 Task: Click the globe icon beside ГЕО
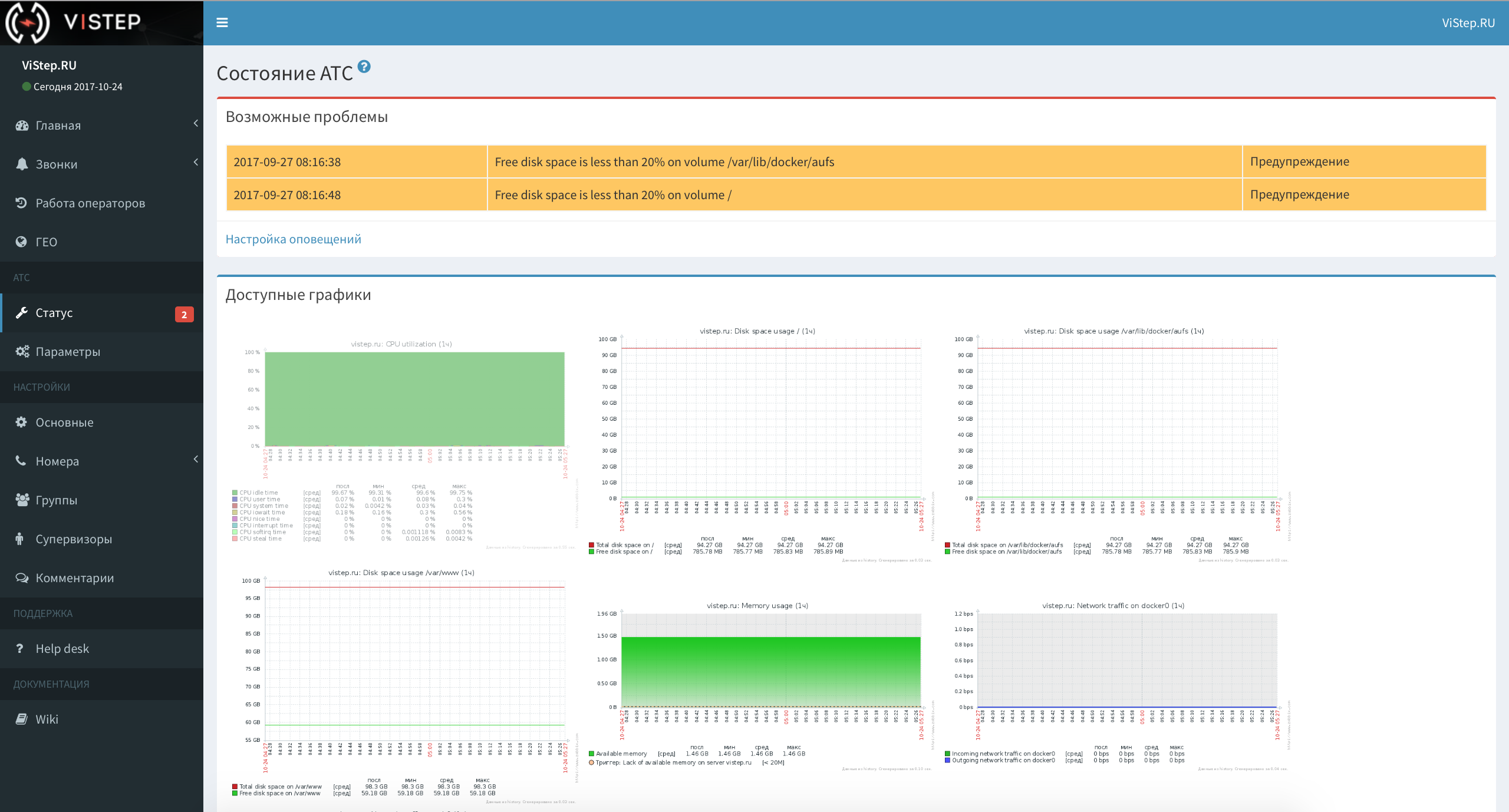(x=21, y=242)
